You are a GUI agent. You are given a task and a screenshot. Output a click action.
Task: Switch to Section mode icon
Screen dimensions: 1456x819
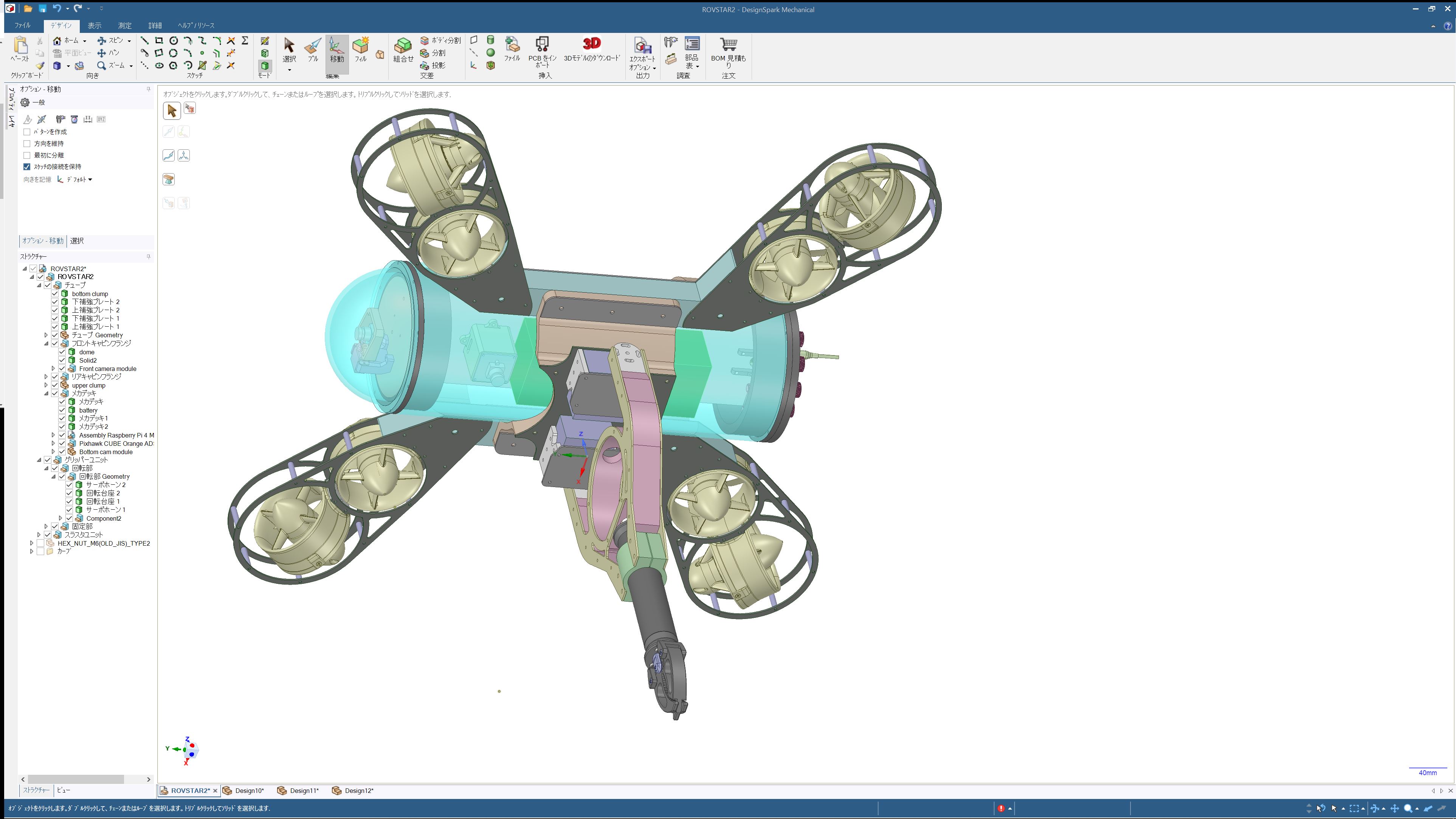pos(265,53)
